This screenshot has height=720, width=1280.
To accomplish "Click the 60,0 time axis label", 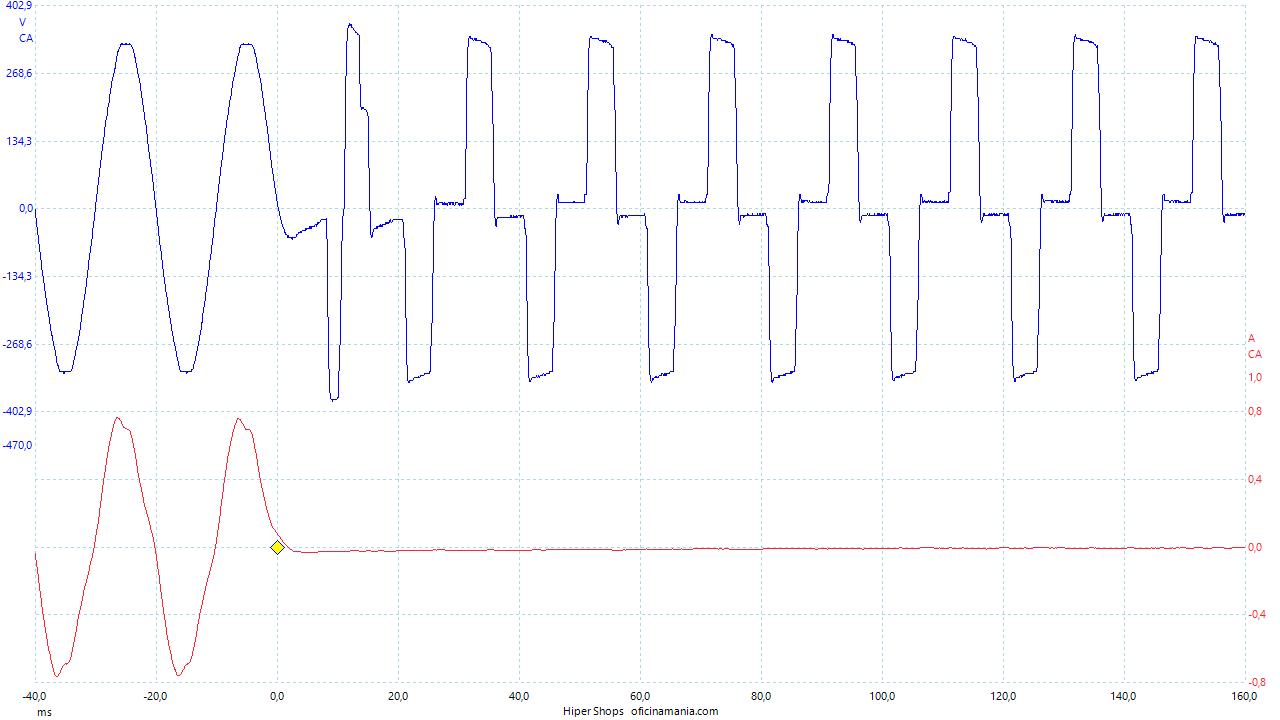I will [x=641, y=696].
